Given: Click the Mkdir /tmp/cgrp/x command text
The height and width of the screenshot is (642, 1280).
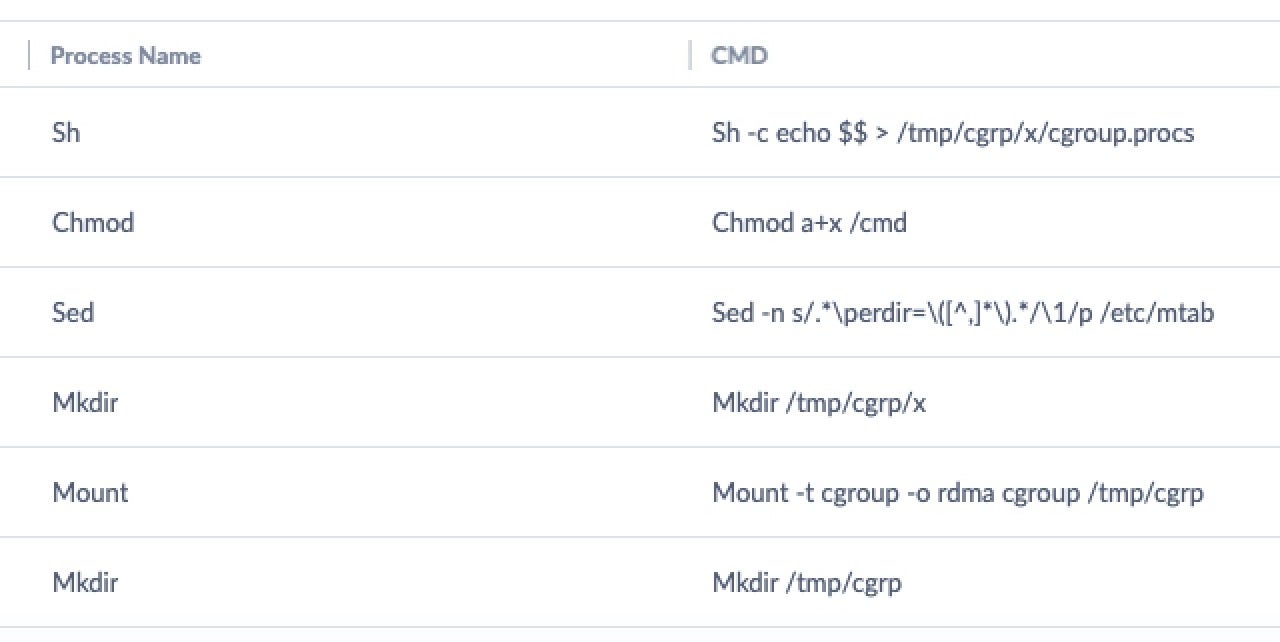Looking at the screenshot, I should tap(818, 403).
